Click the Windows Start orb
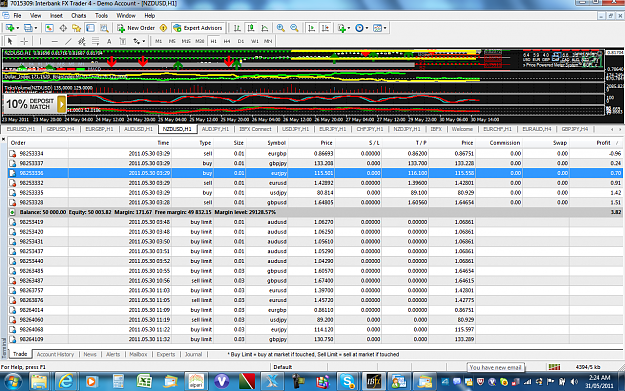 [x=13, y=382]
